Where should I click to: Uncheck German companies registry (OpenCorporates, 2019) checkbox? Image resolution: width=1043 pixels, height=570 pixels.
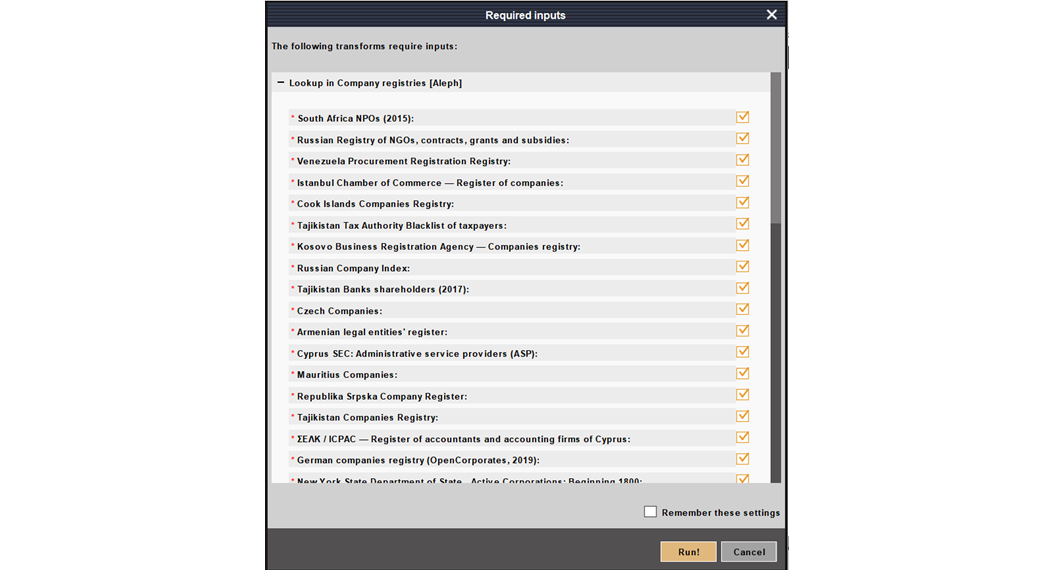742,459
